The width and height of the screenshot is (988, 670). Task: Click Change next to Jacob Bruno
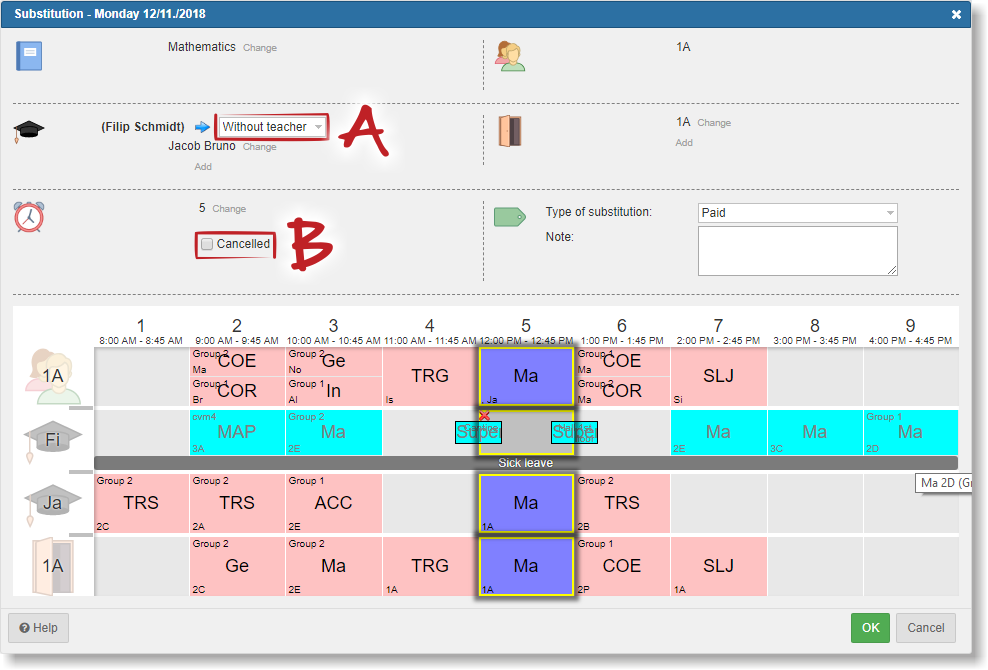260,147
